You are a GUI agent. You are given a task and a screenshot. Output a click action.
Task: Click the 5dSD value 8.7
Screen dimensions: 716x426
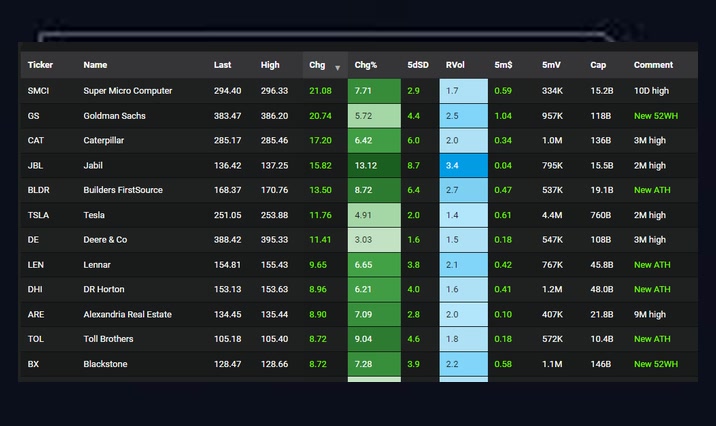pyautogui.click(x=413, y=166)
